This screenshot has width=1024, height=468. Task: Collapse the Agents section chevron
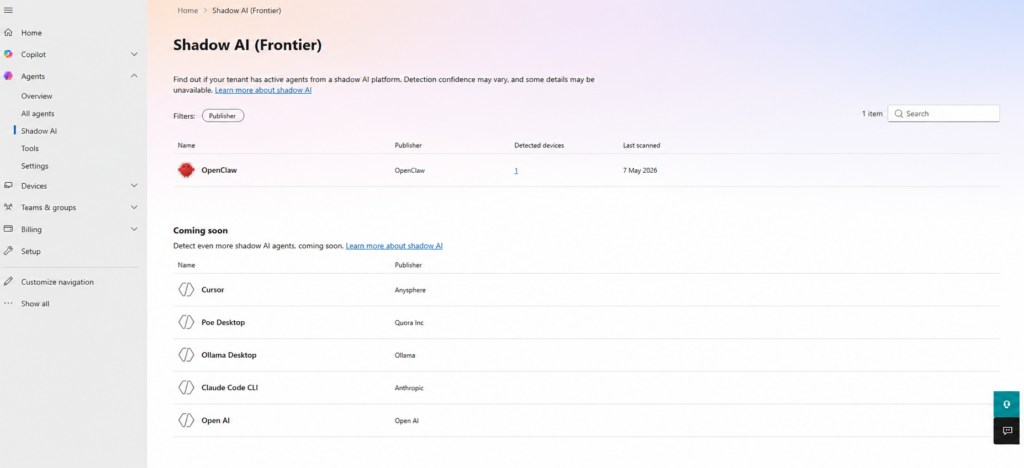[134, 76]
